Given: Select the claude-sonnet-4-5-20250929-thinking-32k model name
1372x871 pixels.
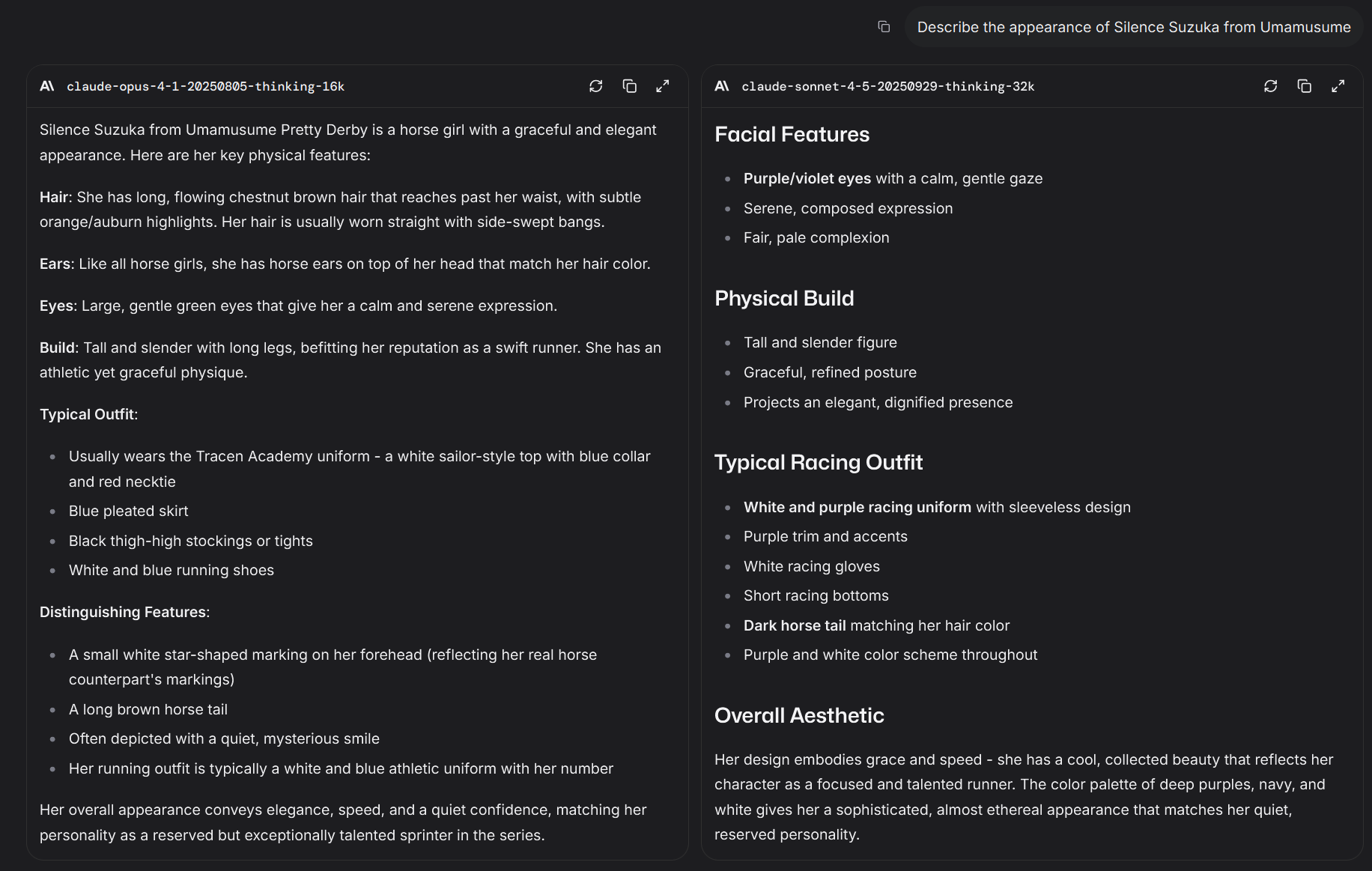Looking at the screenshot, I should [888, 87].
